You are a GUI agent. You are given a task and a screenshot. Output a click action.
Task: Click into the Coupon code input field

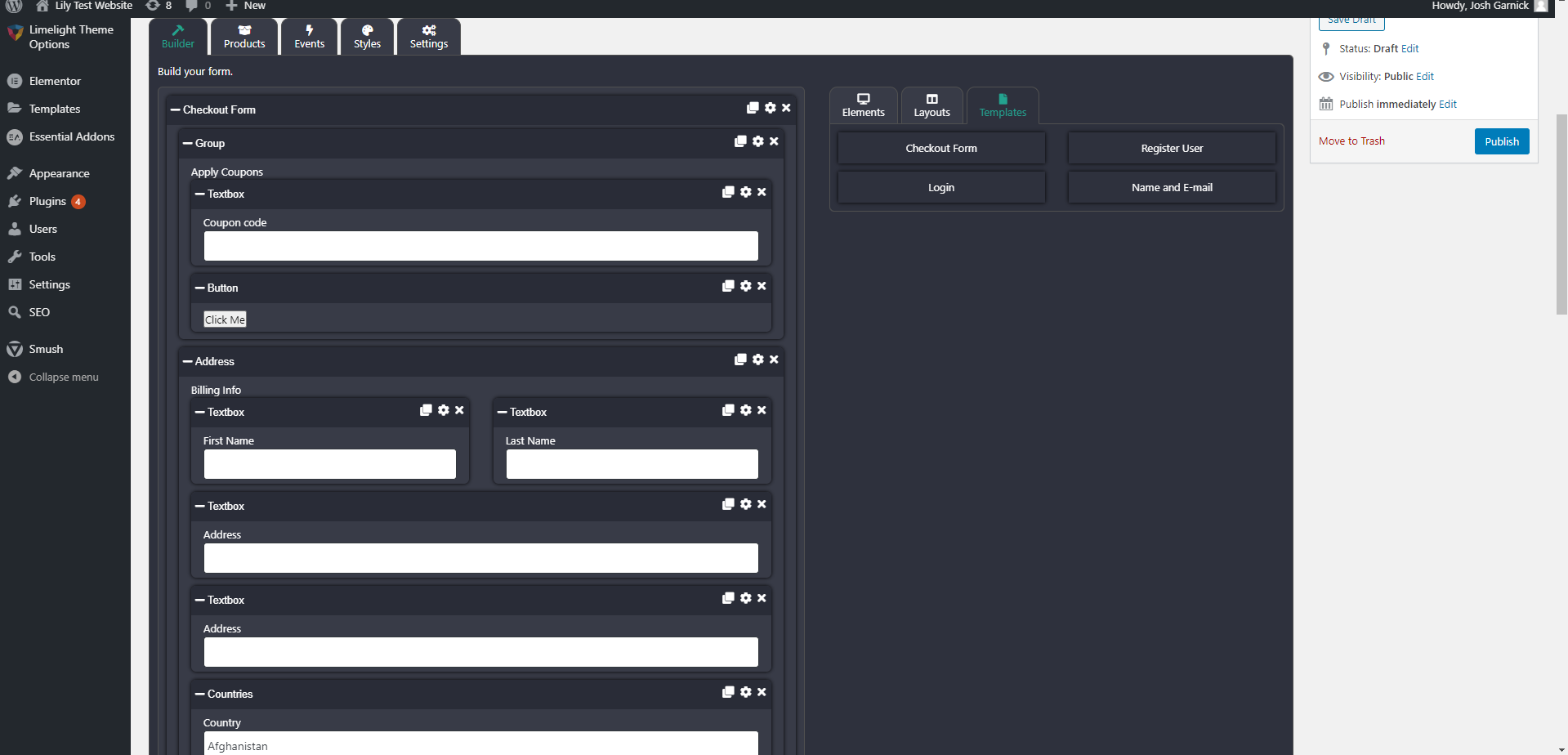[x=480, y=246]
